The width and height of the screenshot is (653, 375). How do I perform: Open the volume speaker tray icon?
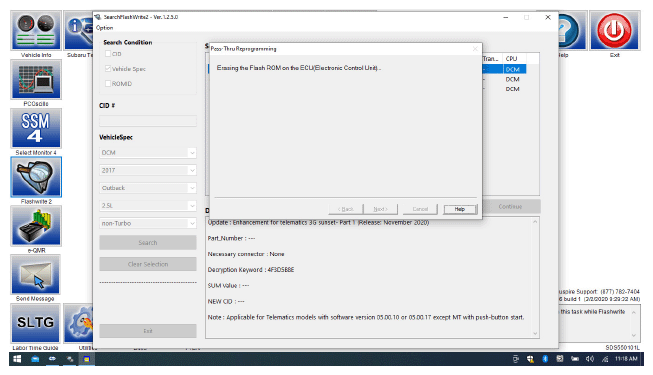(x=590, y=359)
